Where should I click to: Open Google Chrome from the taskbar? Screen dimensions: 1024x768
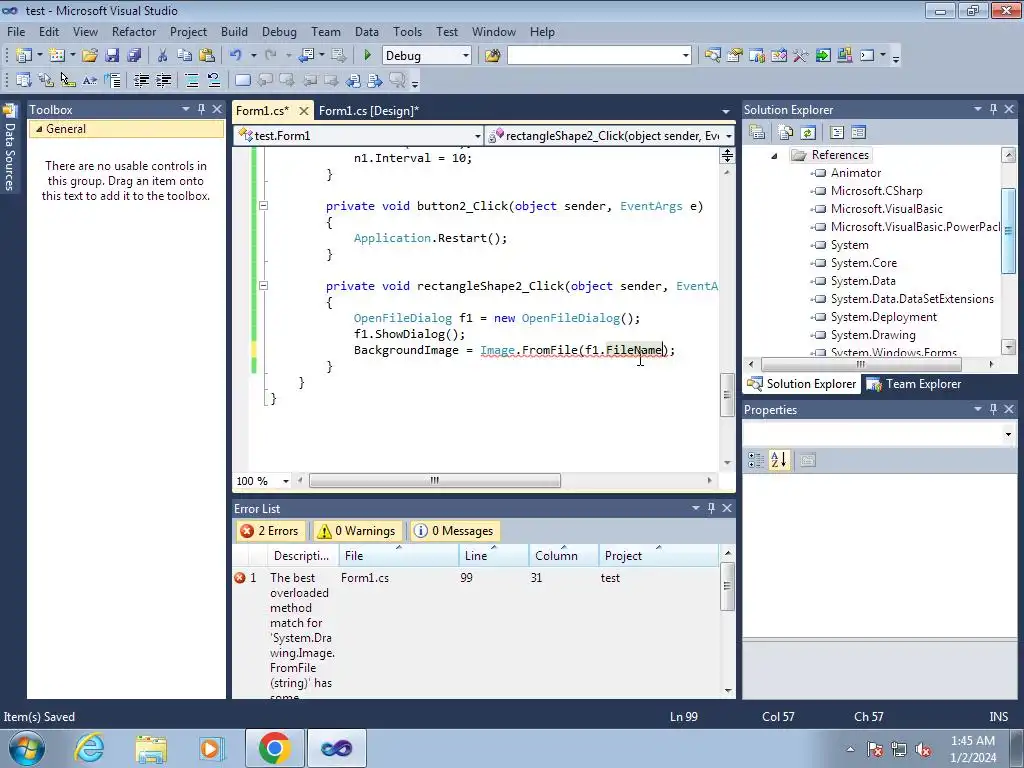click(x=274, y=748)
